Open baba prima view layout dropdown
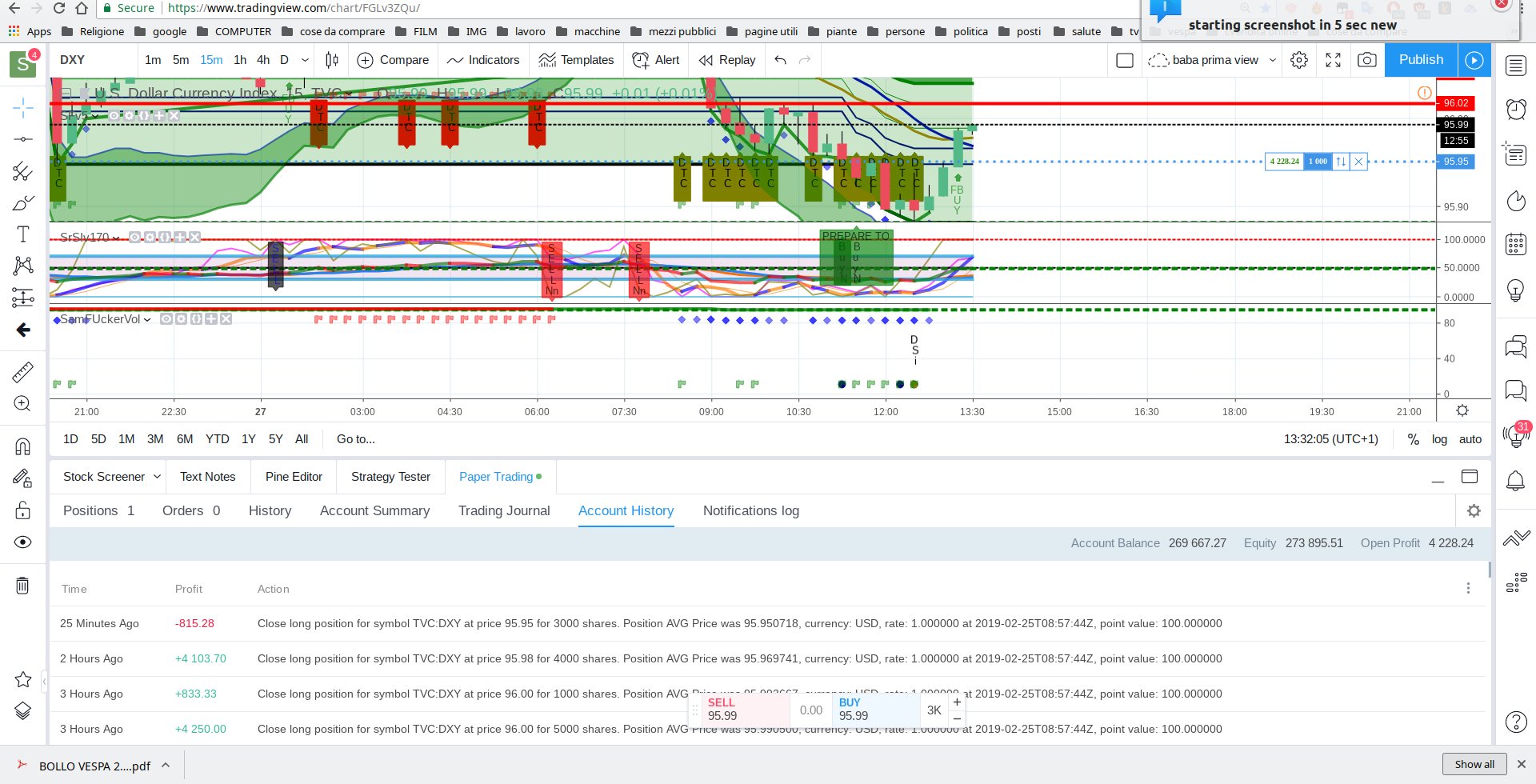 coord(1212,60)
